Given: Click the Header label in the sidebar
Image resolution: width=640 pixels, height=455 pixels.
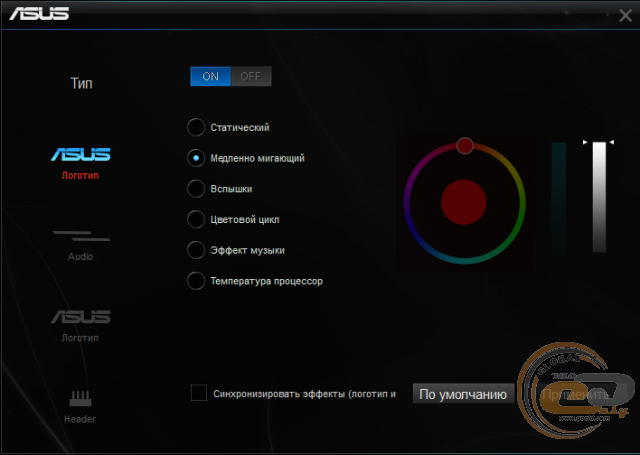Looking at the screenshot, I should (x=80, y=419).
